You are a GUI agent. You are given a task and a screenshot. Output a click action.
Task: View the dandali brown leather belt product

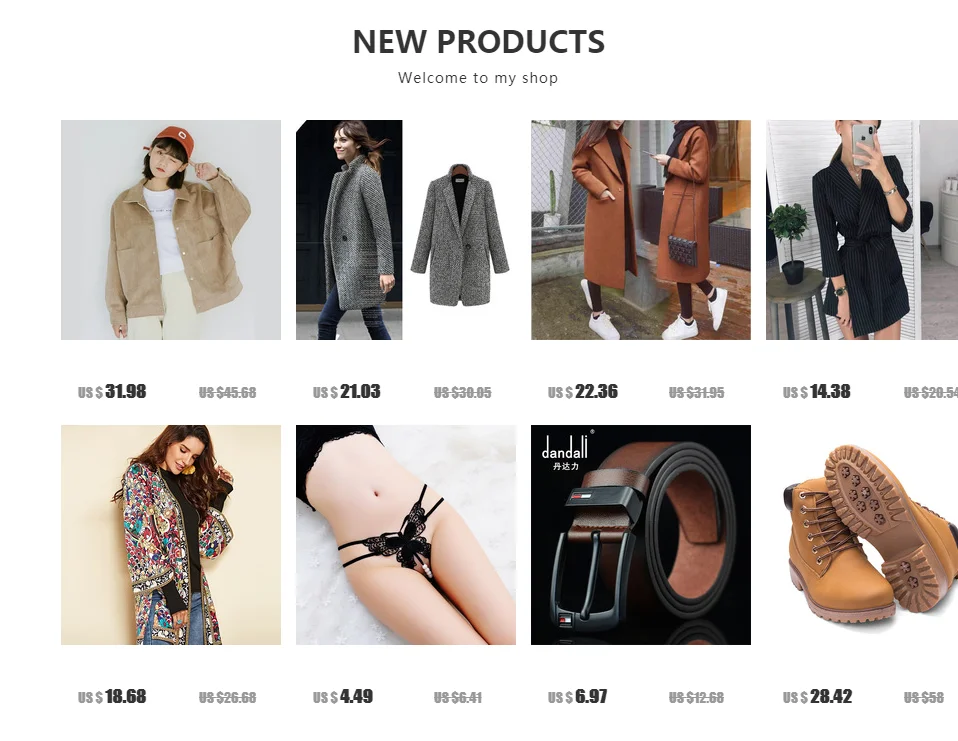[641, 535]
